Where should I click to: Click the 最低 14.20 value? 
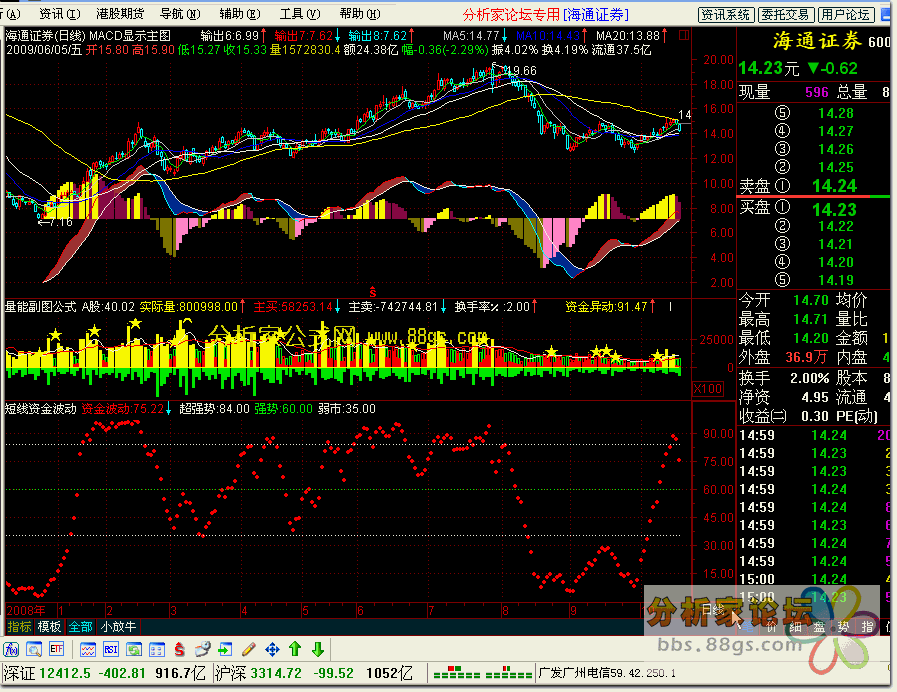click(811, 338)
